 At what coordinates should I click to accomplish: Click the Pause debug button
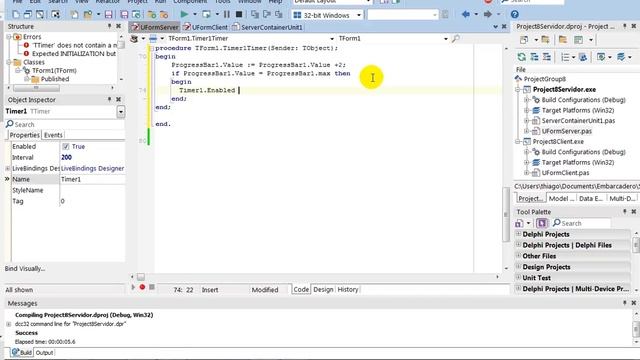pos(227,15)
